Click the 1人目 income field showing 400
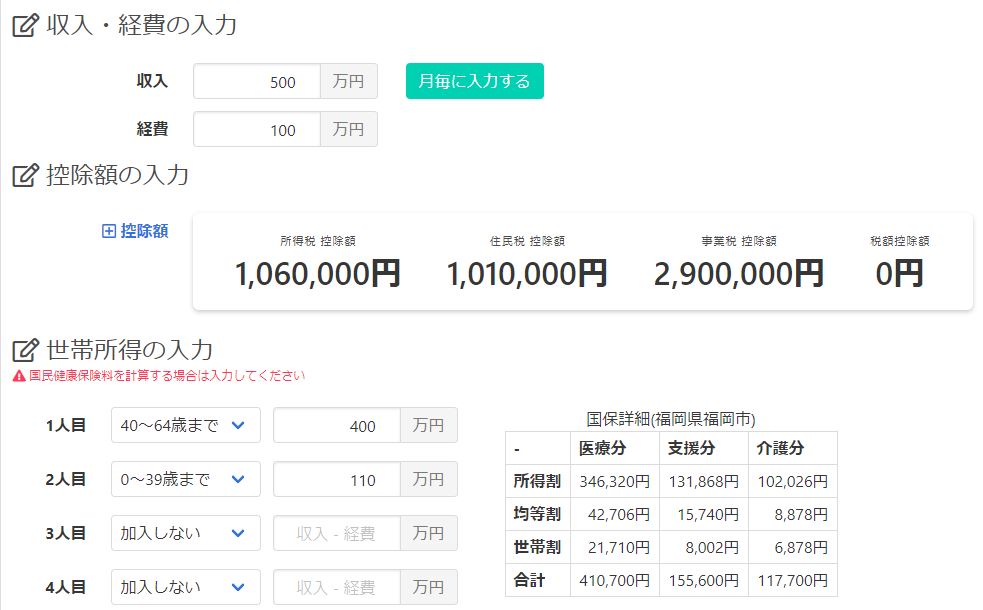The image size is (983, 610). click(337, 425)
